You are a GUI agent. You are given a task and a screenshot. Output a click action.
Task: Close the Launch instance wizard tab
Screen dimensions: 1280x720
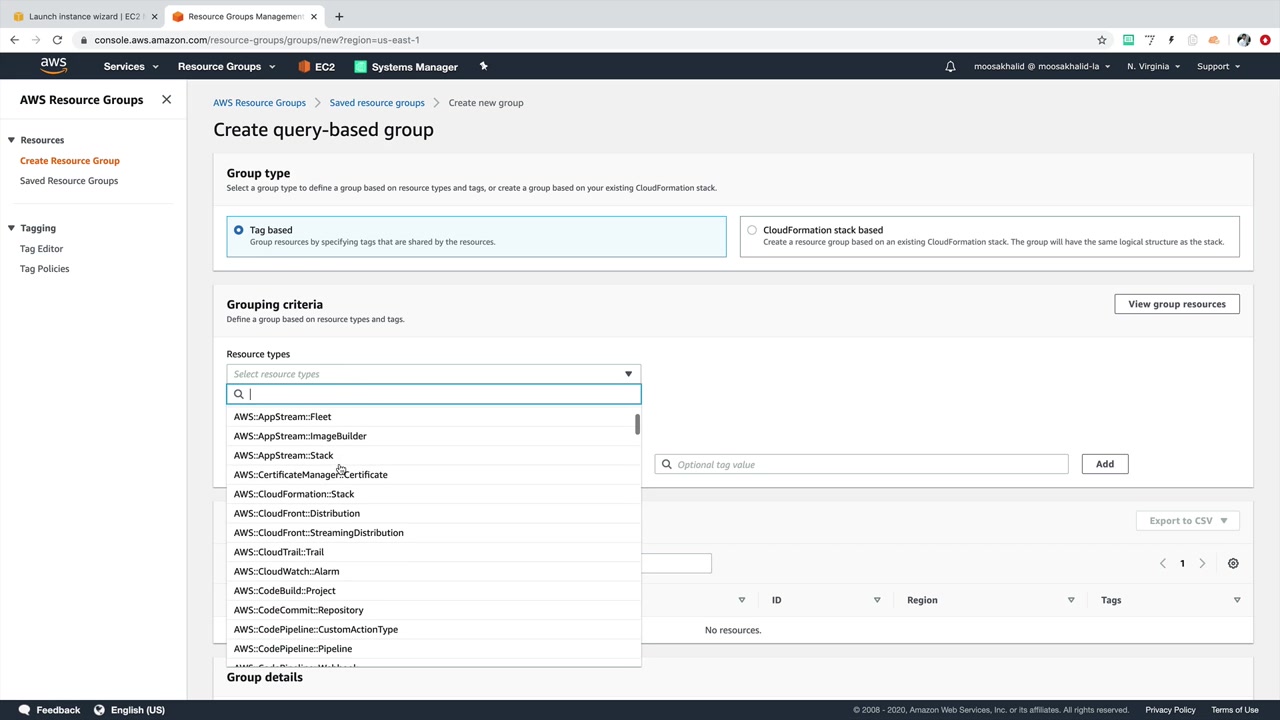pos(154,16)
